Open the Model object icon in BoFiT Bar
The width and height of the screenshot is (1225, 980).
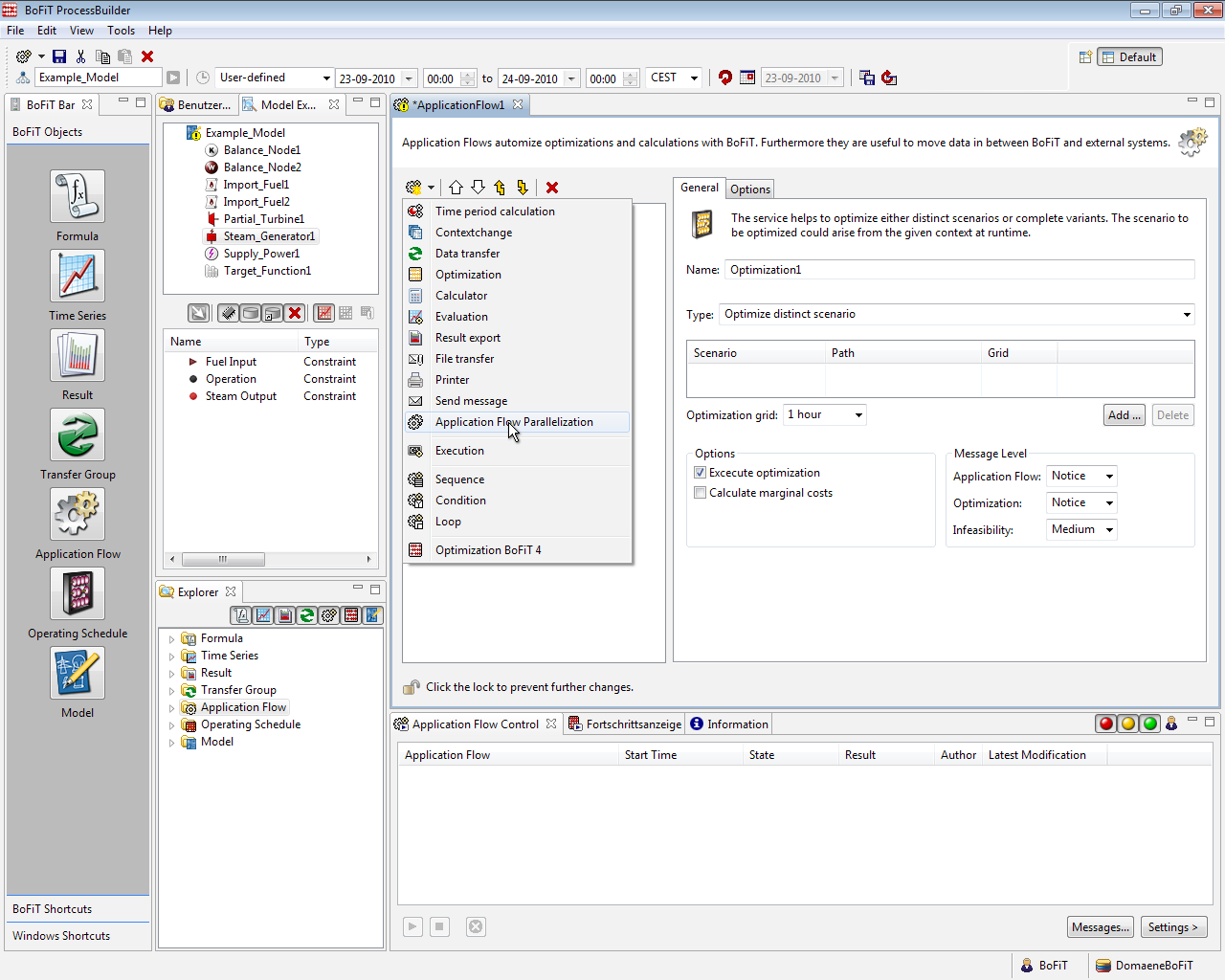[x=78, y=673]
